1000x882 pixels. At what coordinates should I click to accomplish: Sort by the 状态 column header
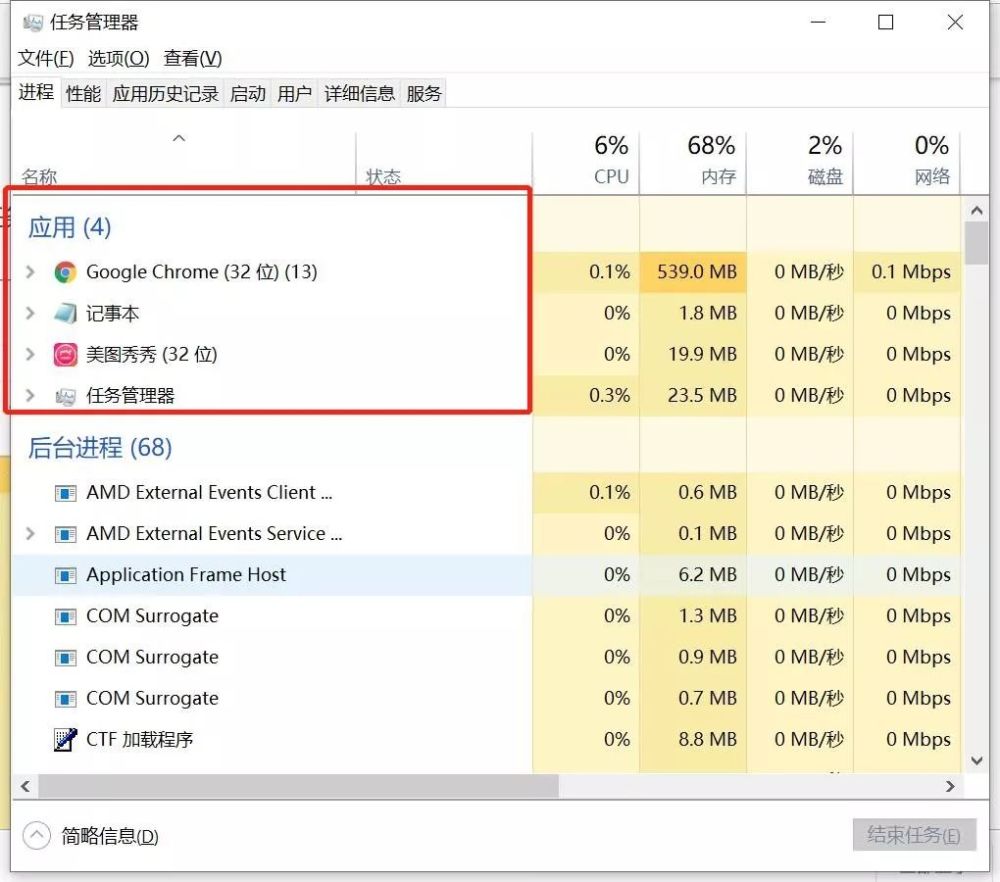tap(444, 163)
